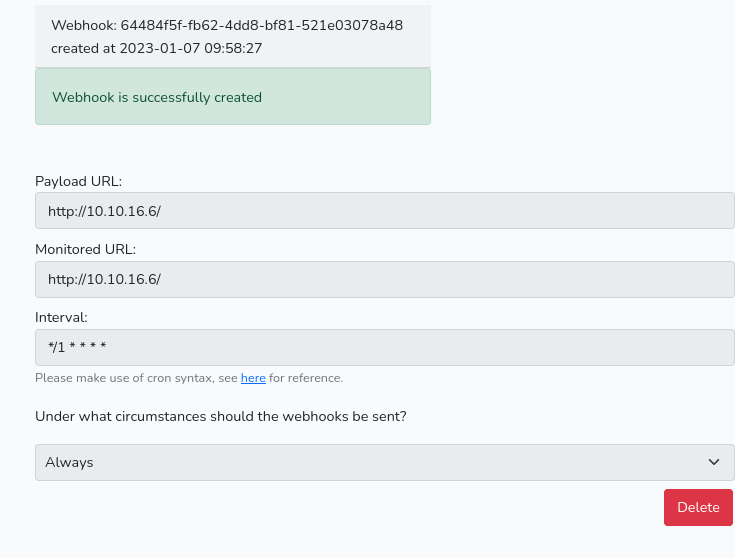735x558 pixels.
Task: Delete this webhook with the red button
Action: 698,507
